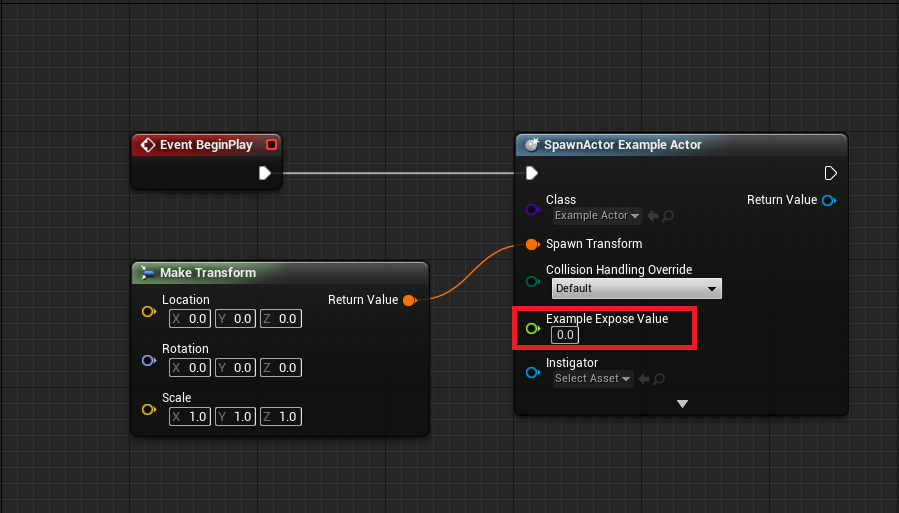The image size is (899, 513).
Task: Select the Event BeginPlay node title
Action: pyautogui.click(x=206, y=145)
